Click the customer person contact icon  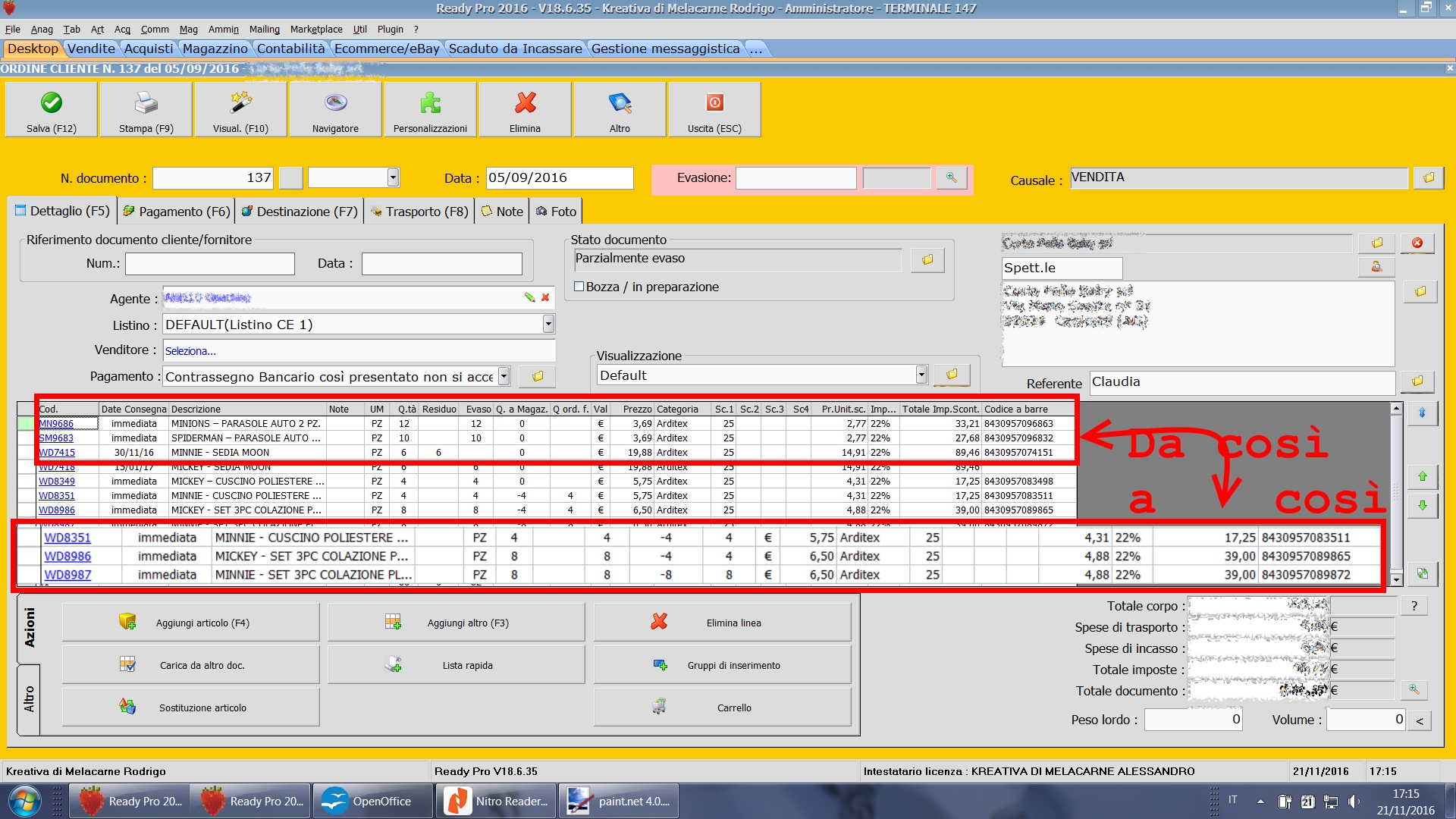(x=1376, y=267)
